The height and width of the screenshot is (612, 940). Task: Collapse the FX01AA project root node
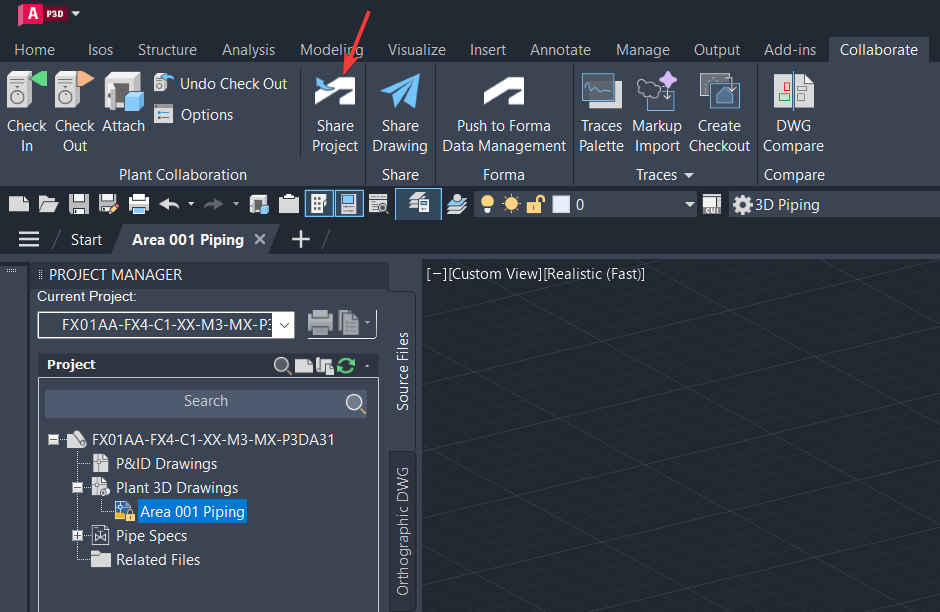[53, 440]
